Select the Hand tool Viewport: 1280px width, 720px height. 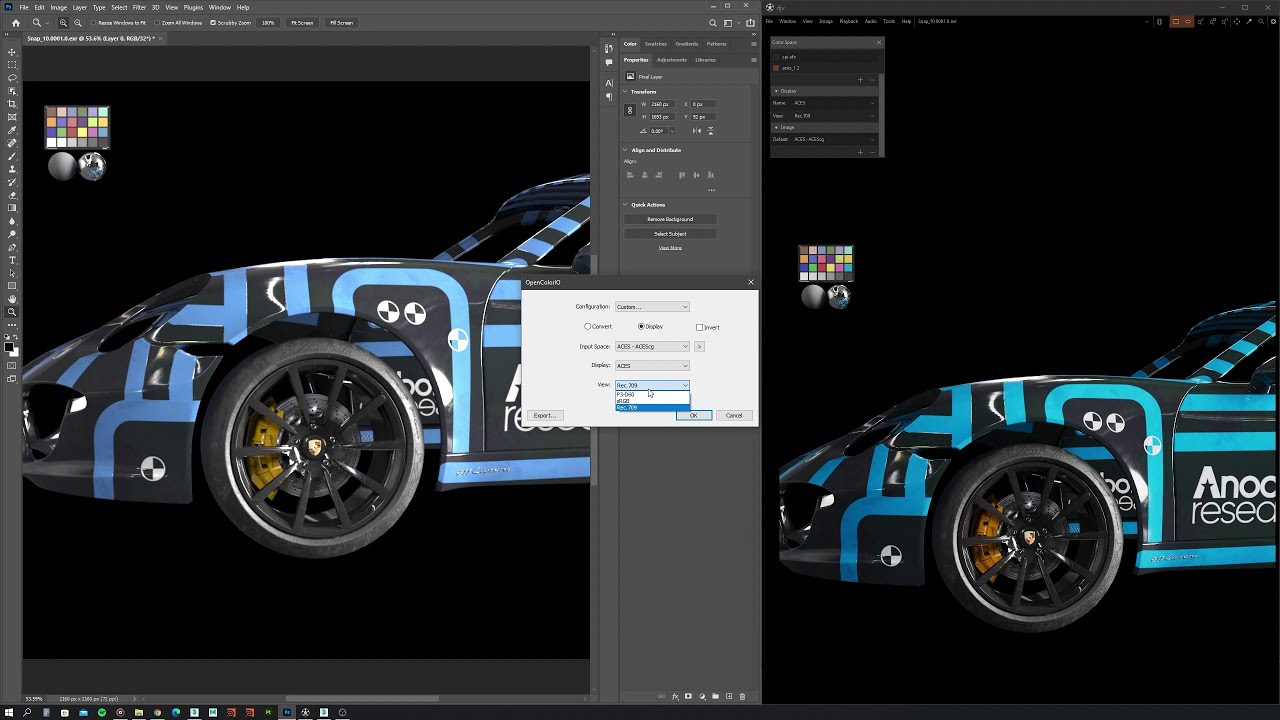click(x=12, y=299)
